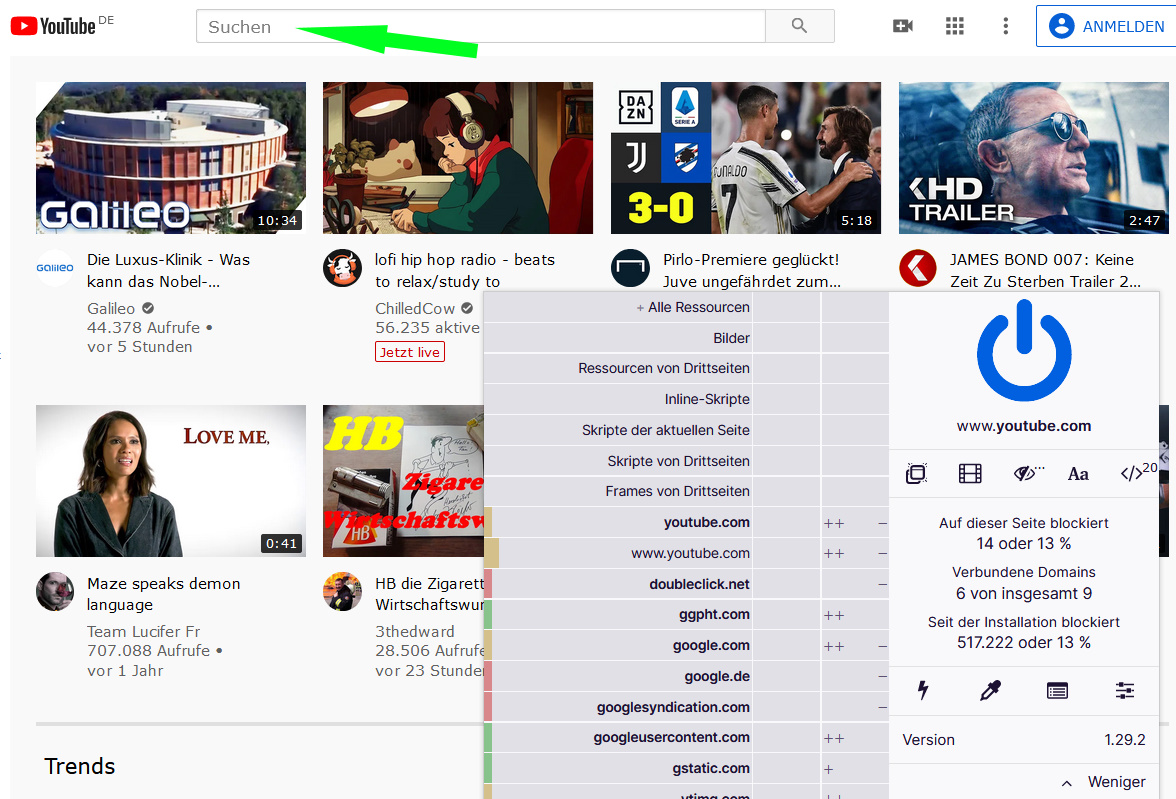Focus the Suchen search field
Image resolution: width=1176 pixels, height=799 pixels.
[x=481, y=26]
